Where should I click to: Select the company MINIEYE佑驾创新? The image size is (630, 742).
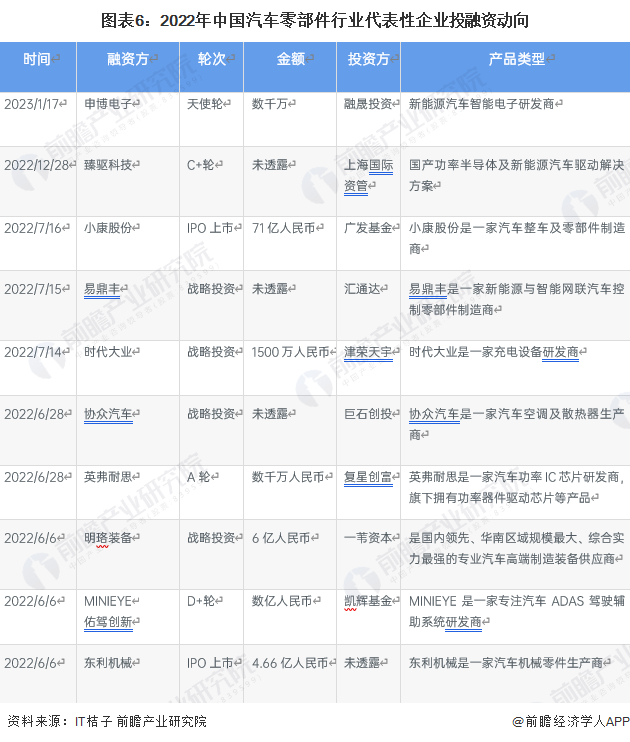coord(108,612)
